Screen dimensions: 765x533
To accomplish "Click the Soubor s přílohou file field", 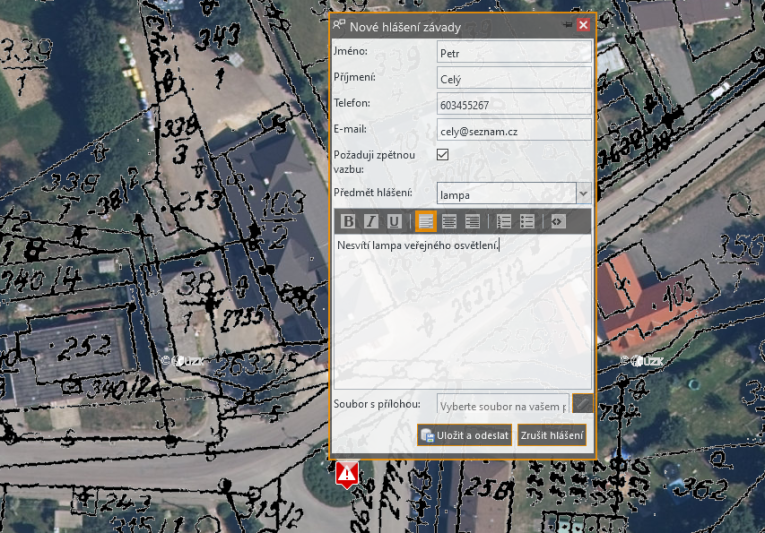I will tap(503, 405).
